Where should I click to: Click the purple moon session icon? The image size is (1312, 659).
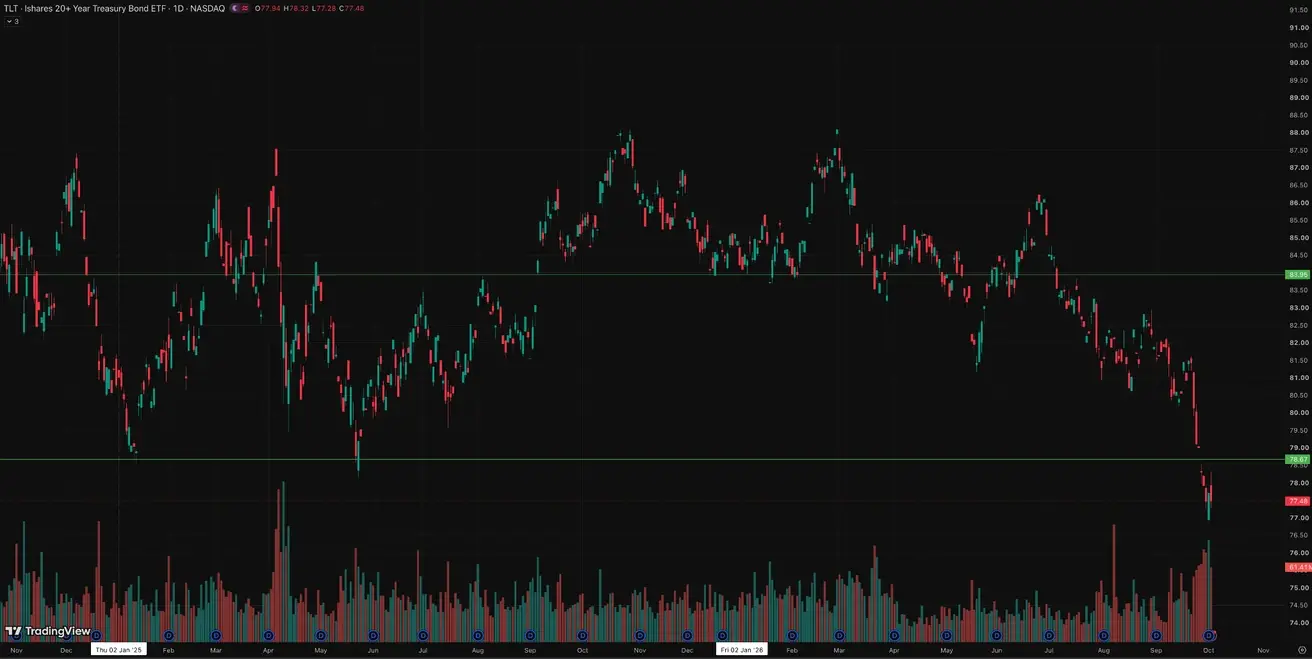(x=234, y=8)
